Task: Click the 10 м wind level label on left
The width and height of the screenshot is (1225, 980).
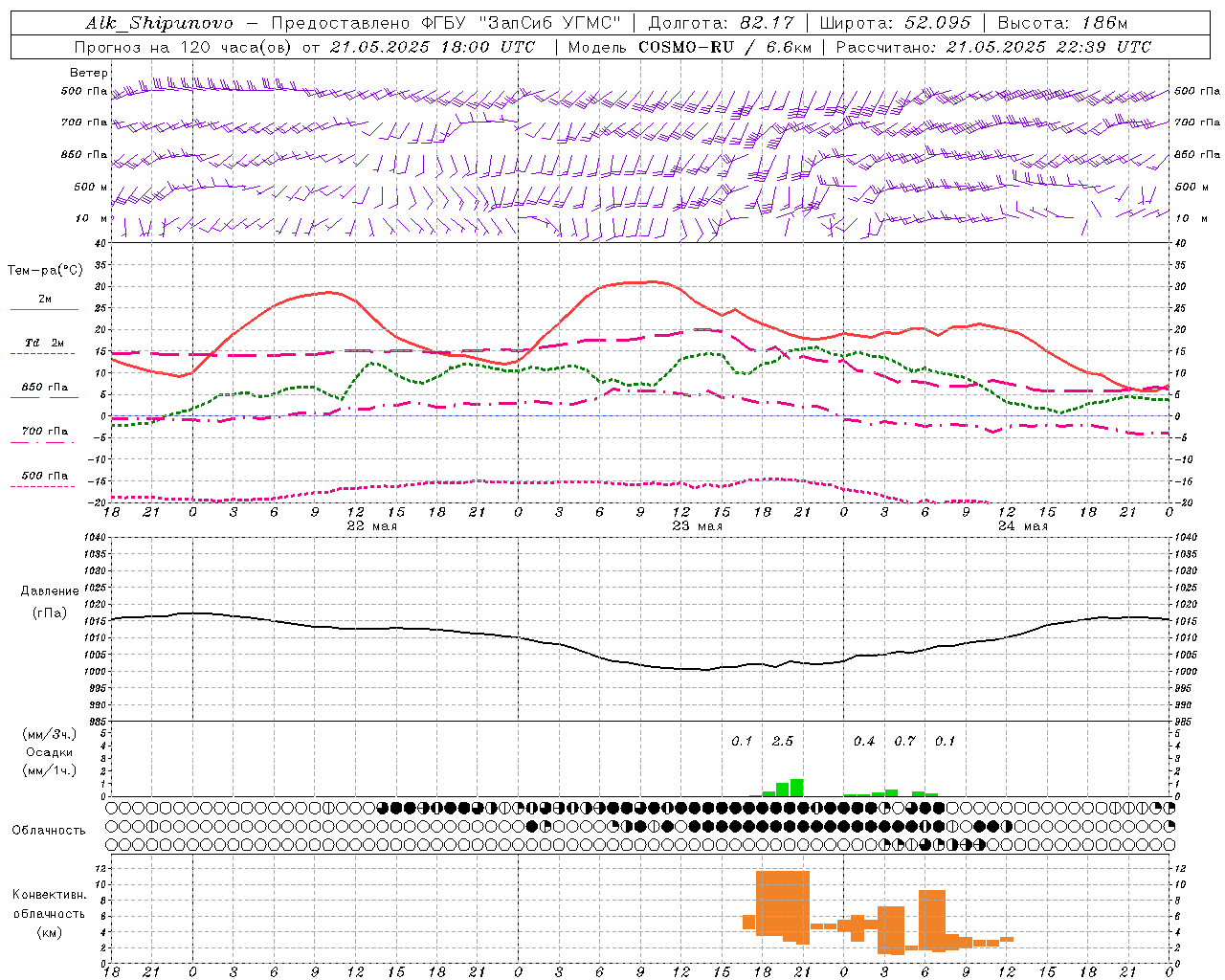Action: (x=92, y=218)
